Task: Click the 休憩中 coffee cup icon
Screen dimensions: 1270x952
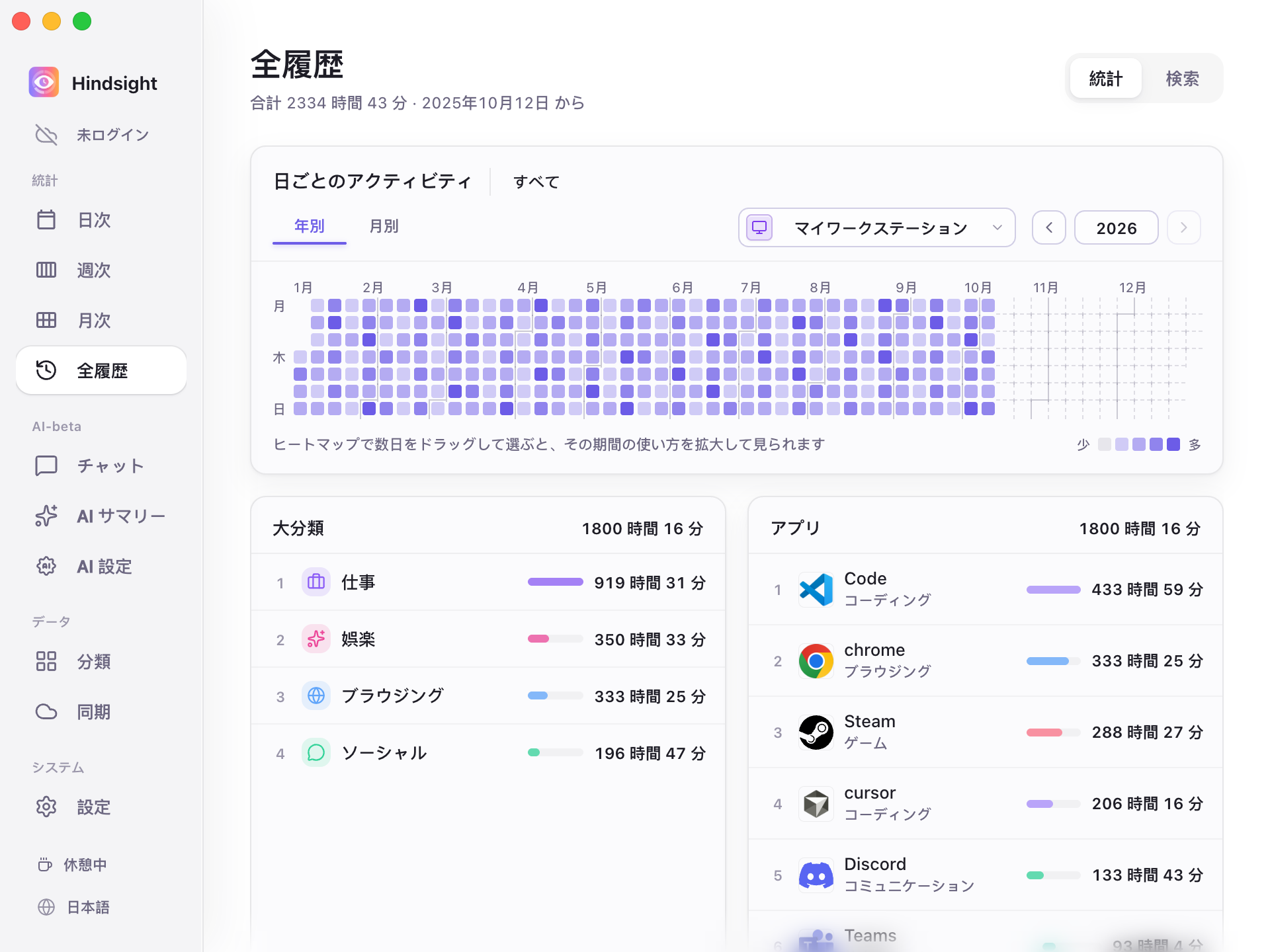Action: click(45, 865)
